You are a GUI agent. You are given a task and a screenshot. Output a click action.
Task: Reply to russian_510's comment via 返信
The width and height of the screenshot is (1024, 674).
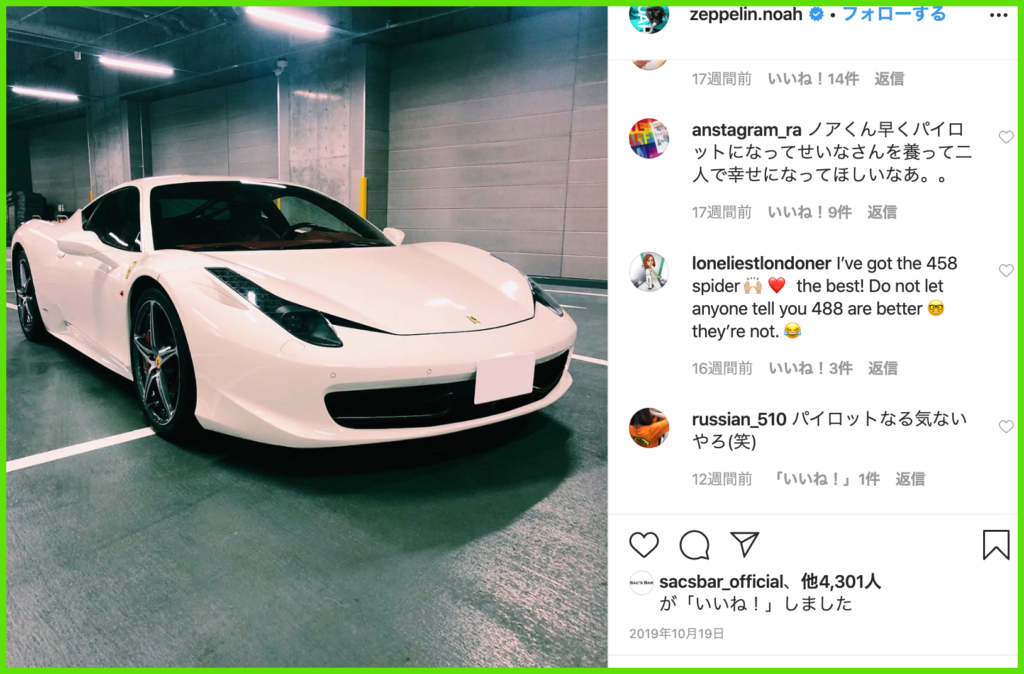pyautogui.click(x=910, y=479)
